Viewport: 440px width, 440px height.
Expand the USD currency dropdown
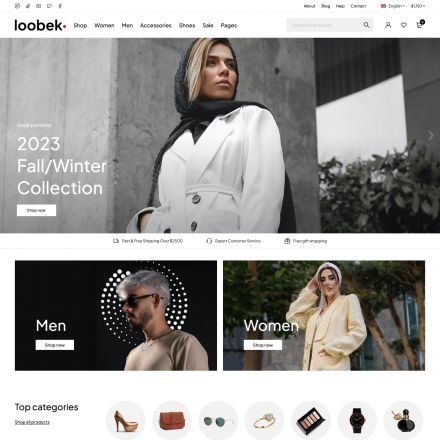coord(418,6)
